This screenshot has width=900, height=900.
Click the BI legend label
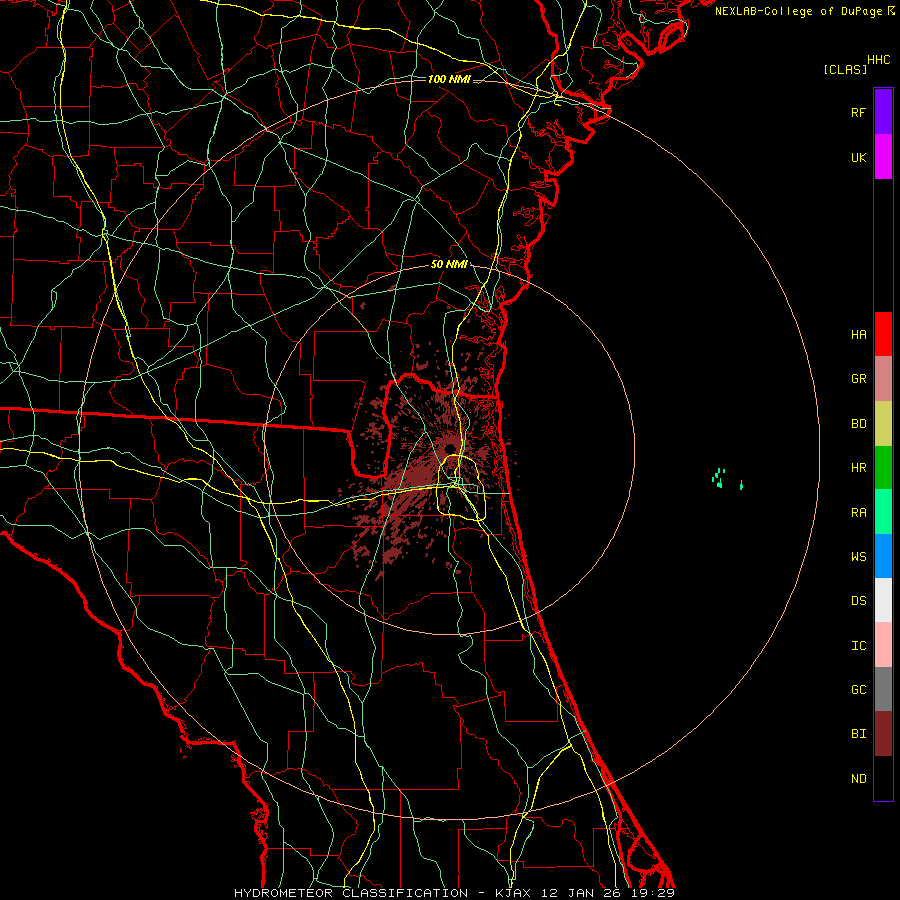click(858, 734)
